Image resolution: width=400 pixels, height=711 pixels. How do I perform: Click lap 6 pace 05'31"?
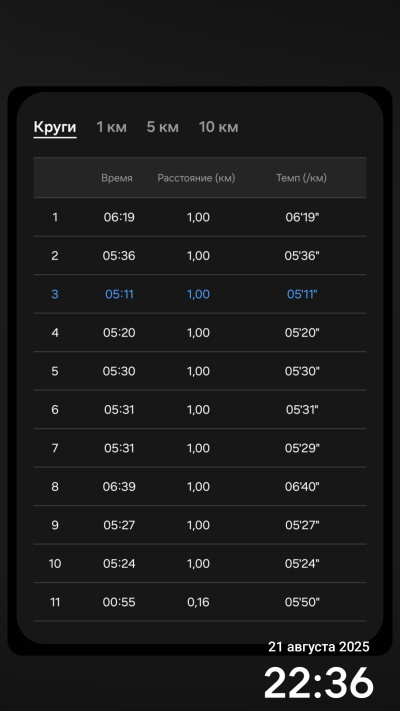[x=302, y=410]
